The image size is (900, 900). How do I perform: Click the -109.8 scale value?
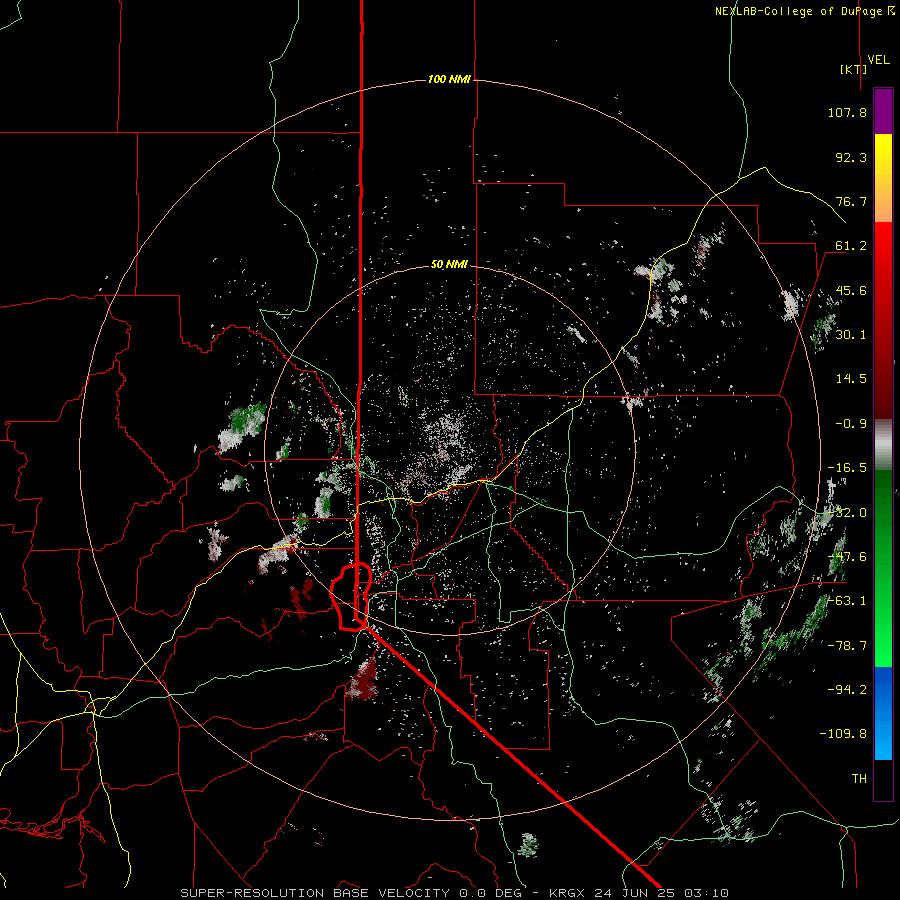843,734
